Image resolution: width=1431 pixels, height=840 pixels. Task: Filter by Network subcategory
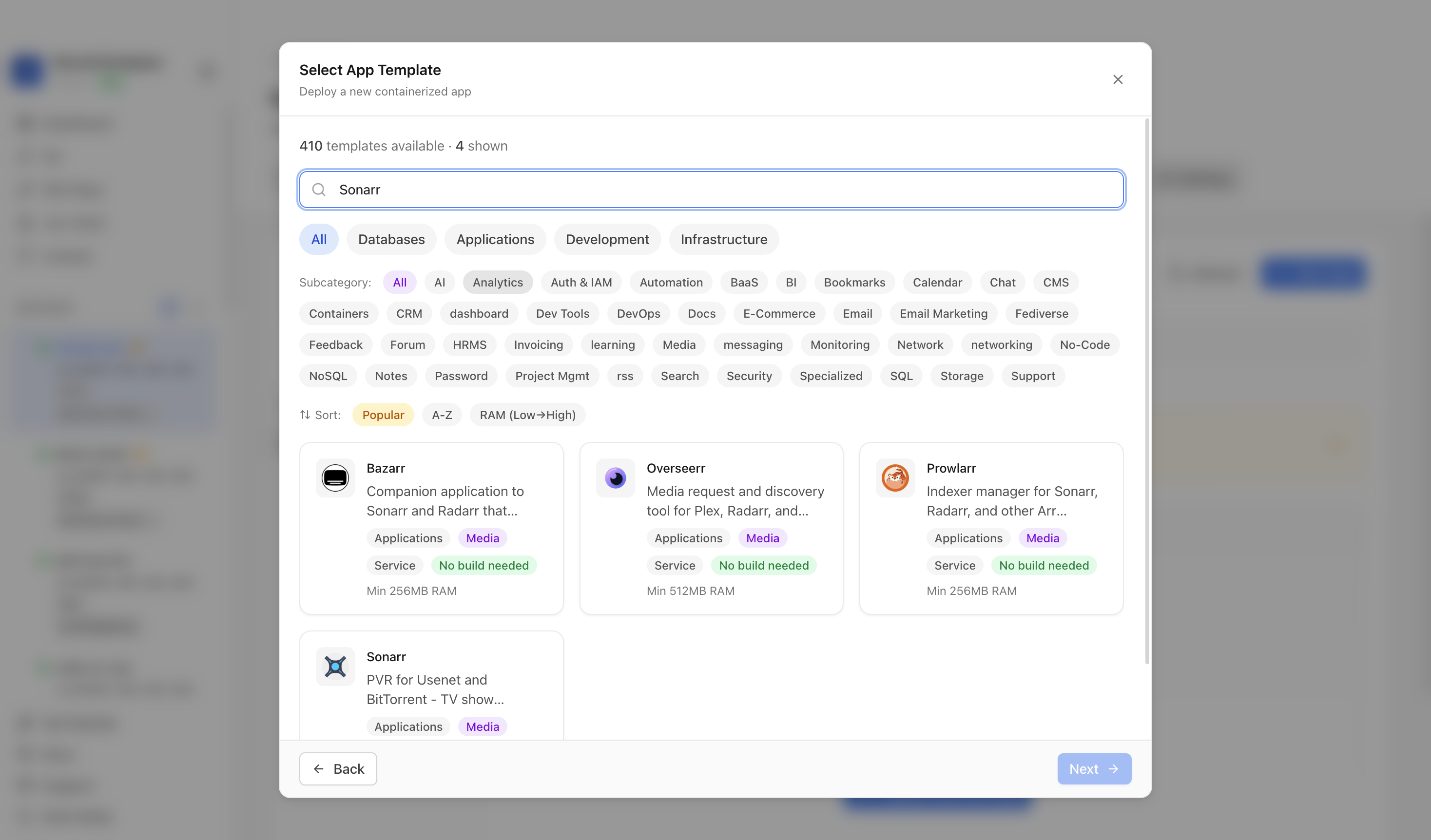point(920,344)
